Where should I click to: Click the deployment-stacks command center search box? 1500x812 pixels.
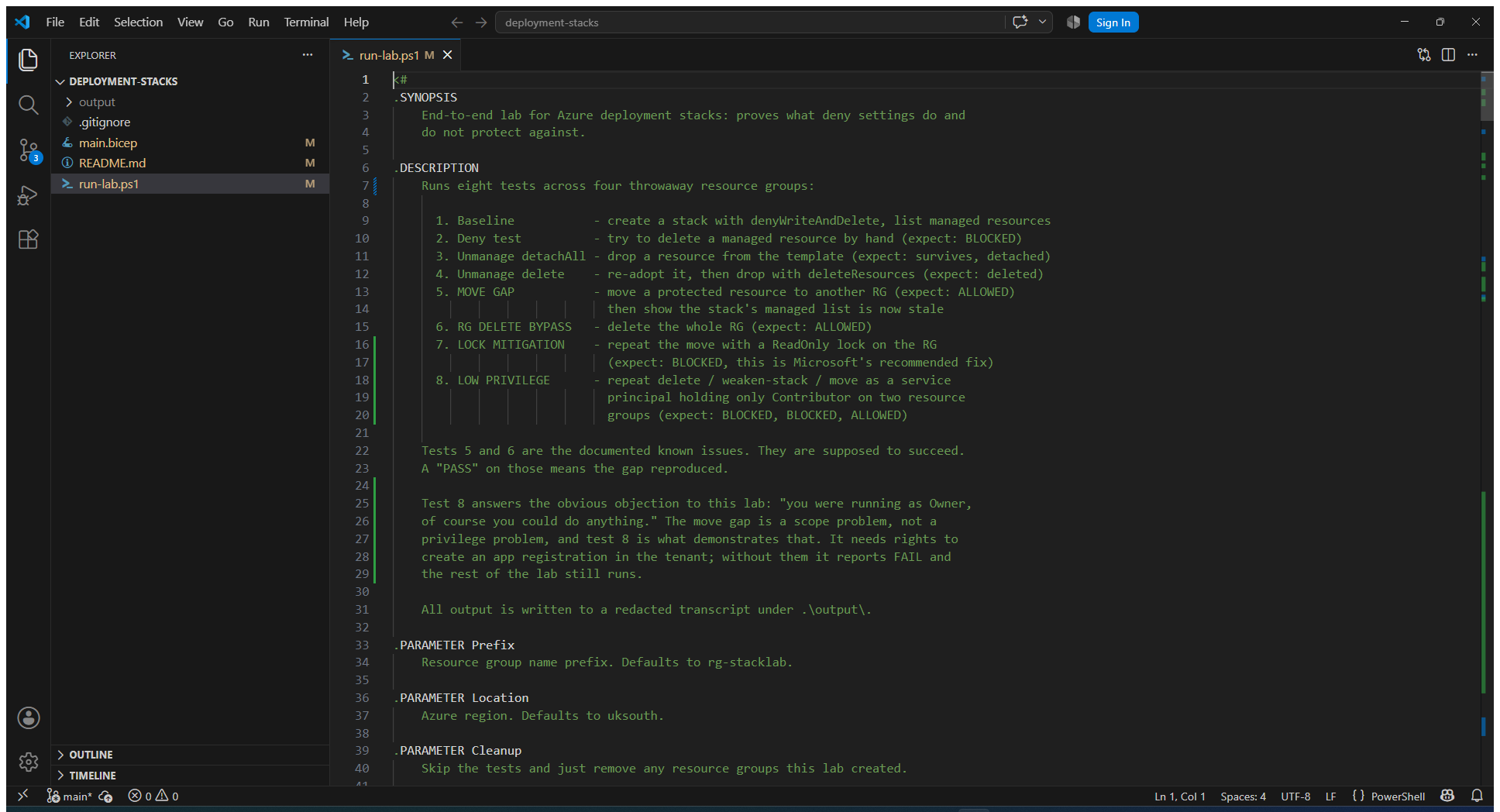[x=750, y=22]
